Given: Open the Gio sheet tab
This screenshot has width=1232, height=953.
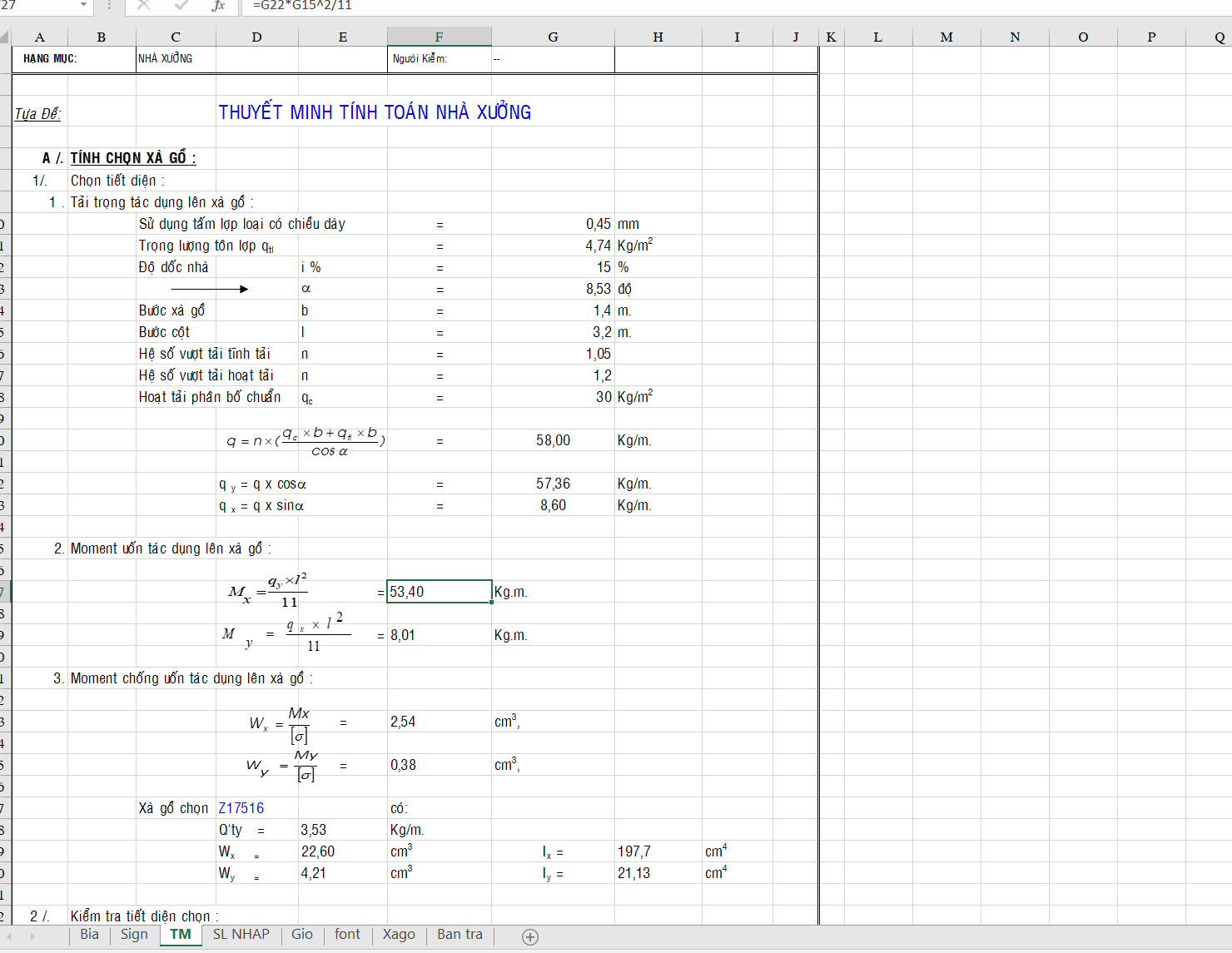Looking at the screenshot, I should [x=302, y=935].
